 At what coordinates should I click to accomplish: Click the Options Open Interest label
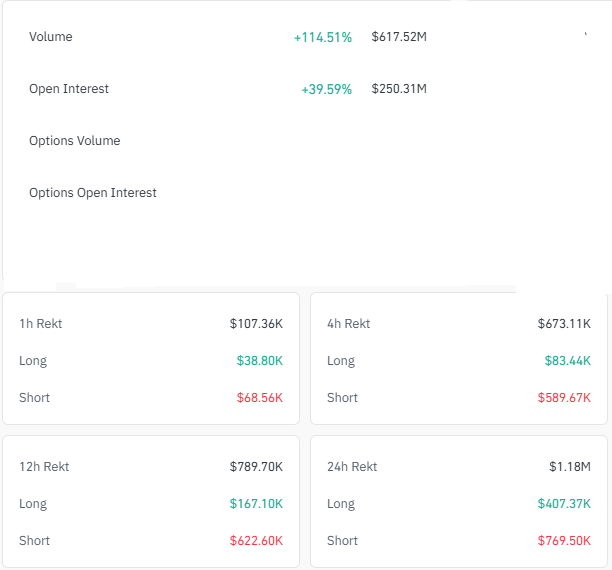pos(93,193)
